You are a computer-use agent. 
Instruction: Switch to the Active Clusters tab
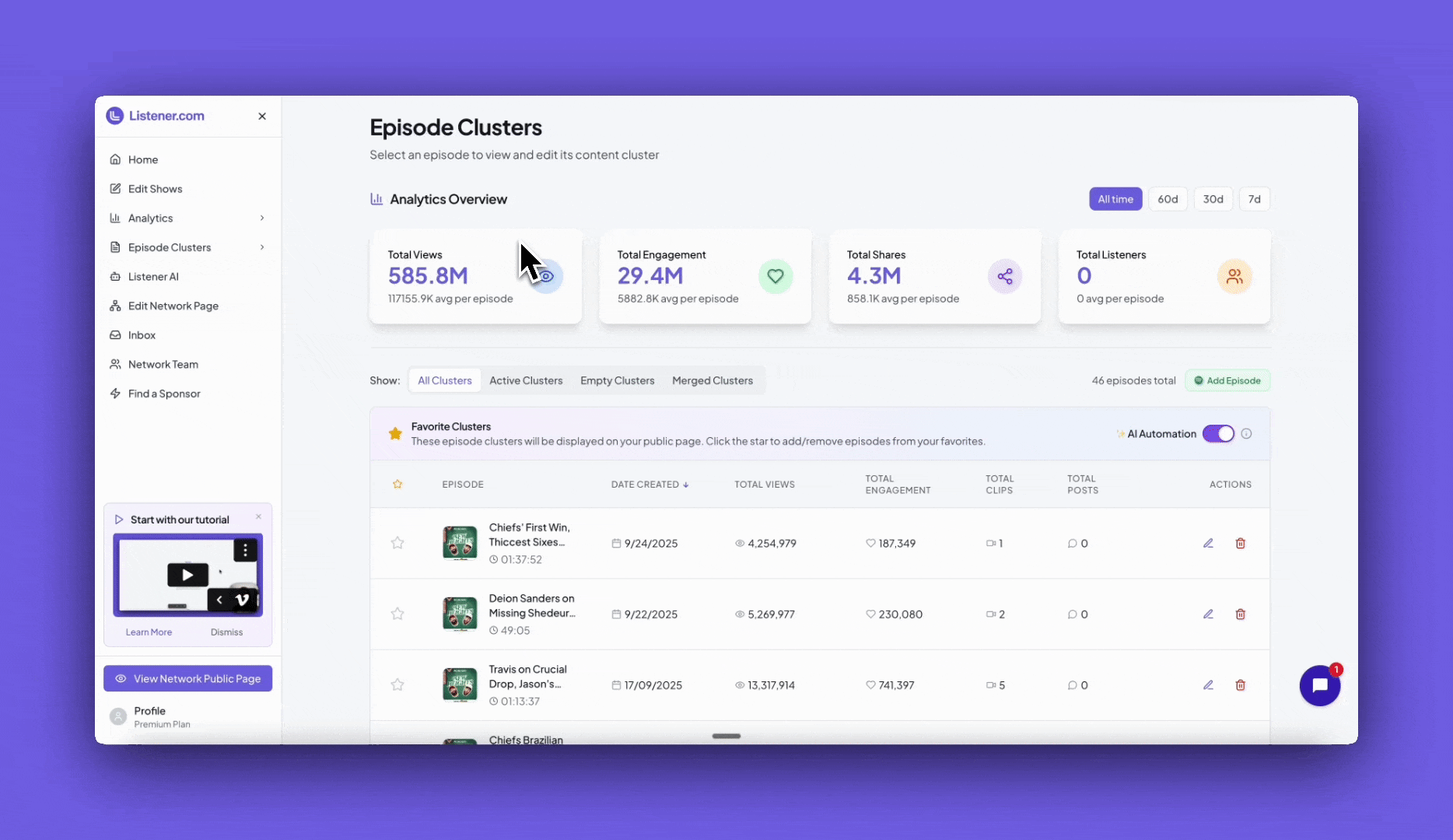[x=526, y=380]
